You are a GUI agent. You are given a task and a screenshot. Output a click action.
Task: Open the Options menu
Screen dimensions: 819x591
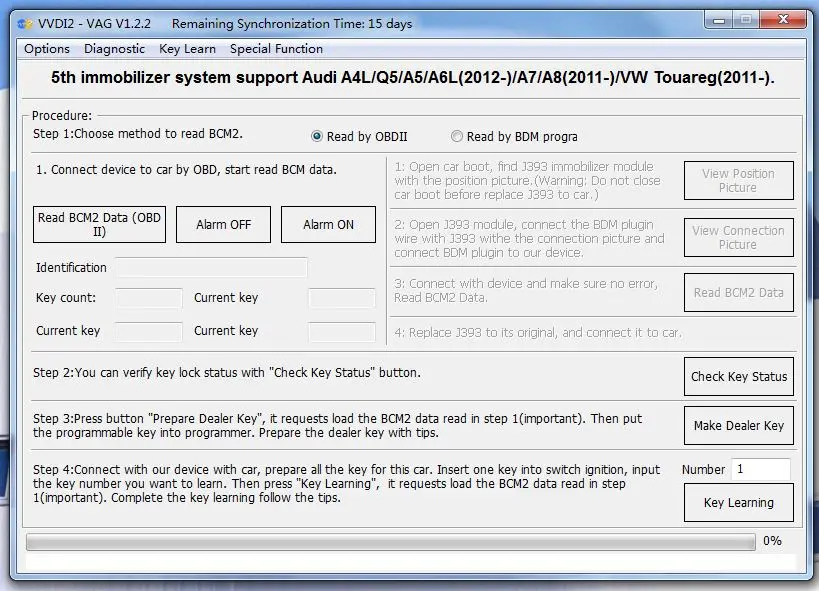pos(46,49)
